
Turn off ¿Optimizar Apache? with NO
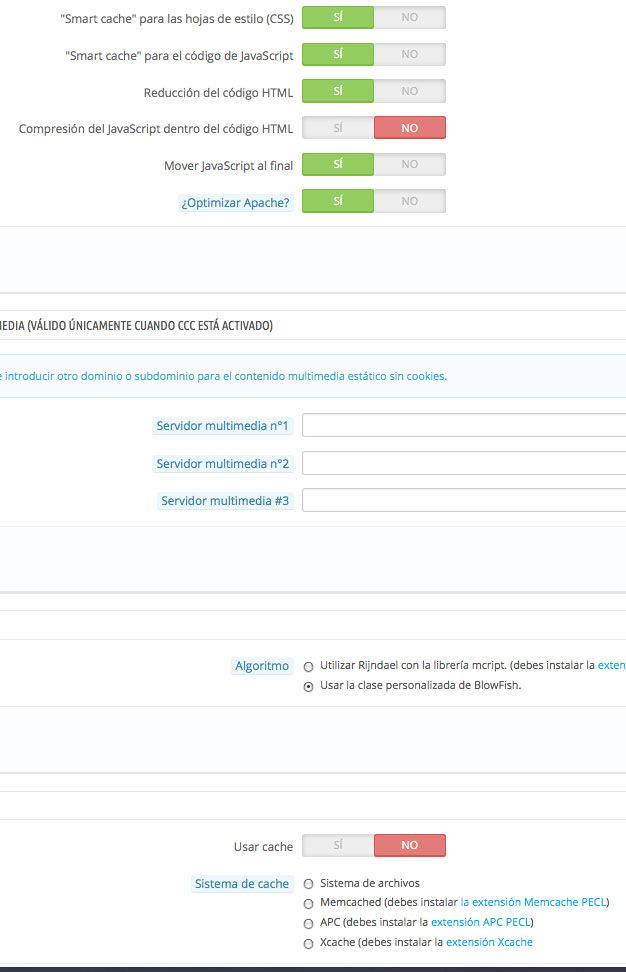point(410,201)
